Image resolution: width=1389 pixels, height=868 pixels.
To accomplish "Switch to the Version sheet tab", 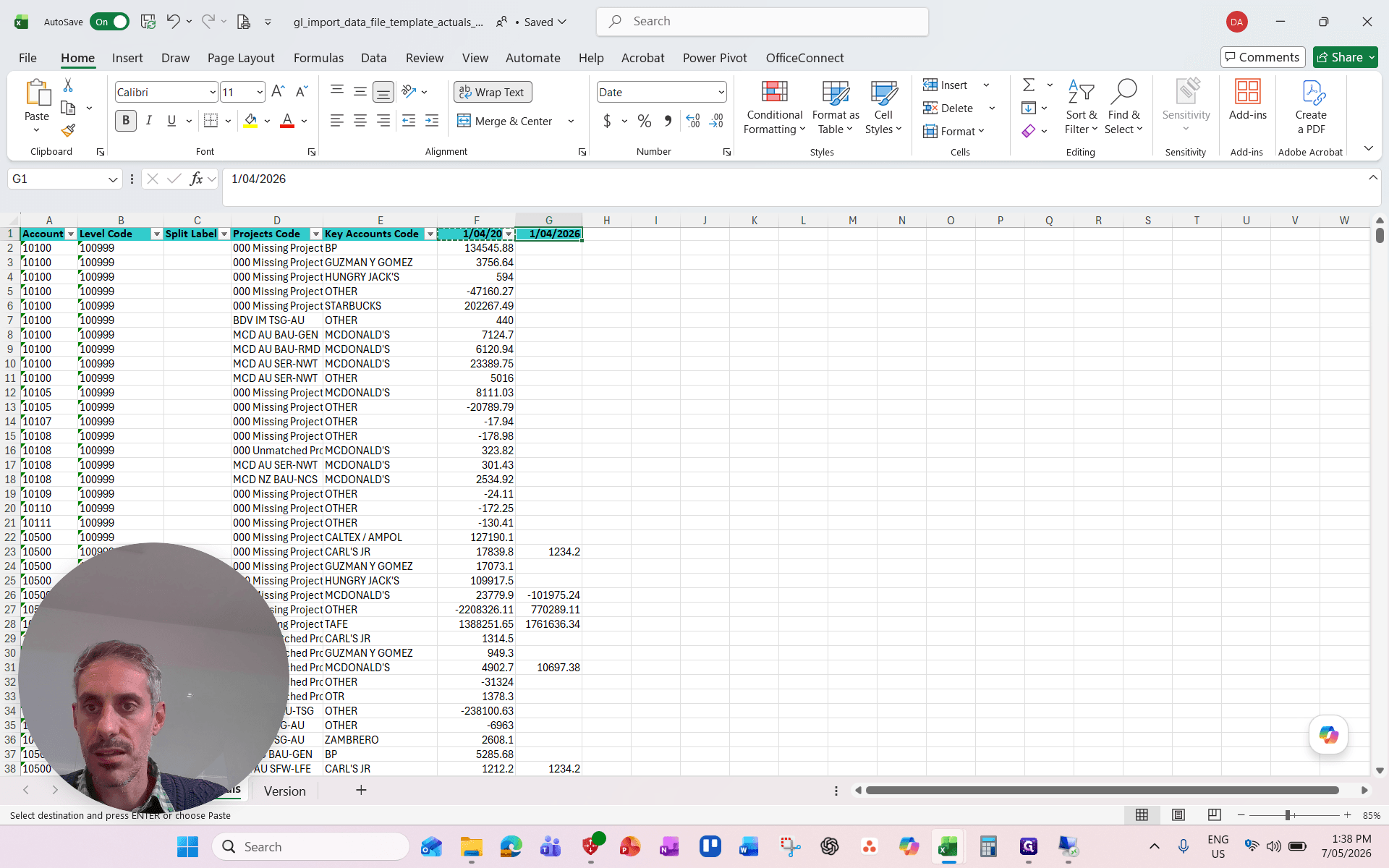I will click(284, 791).
